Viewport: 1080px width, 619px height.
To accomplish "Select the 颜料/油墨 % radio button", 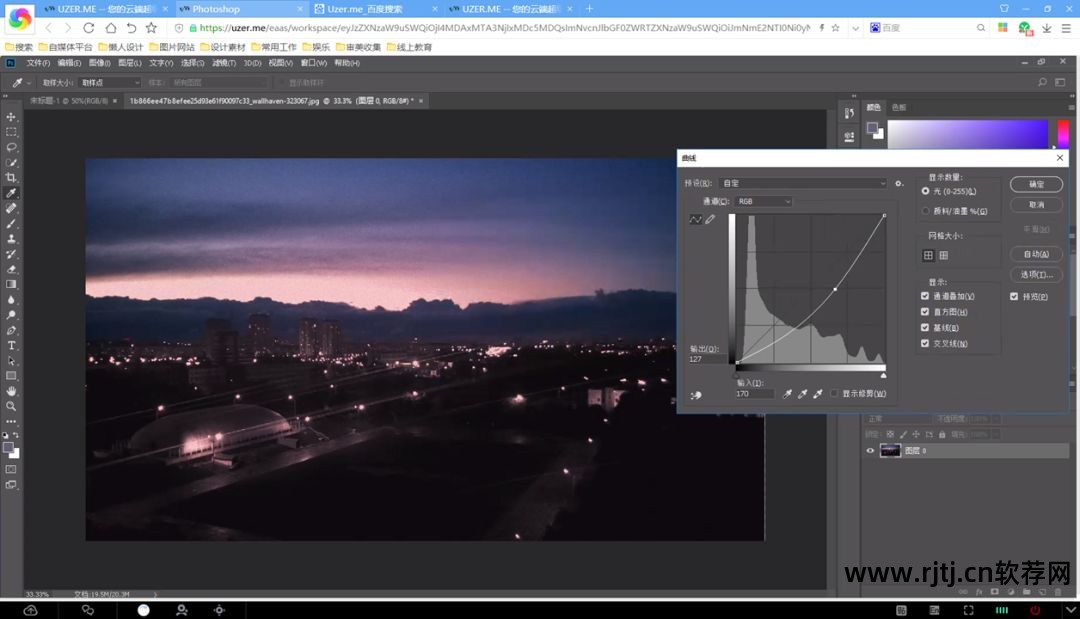I will [x=925, y=211].
